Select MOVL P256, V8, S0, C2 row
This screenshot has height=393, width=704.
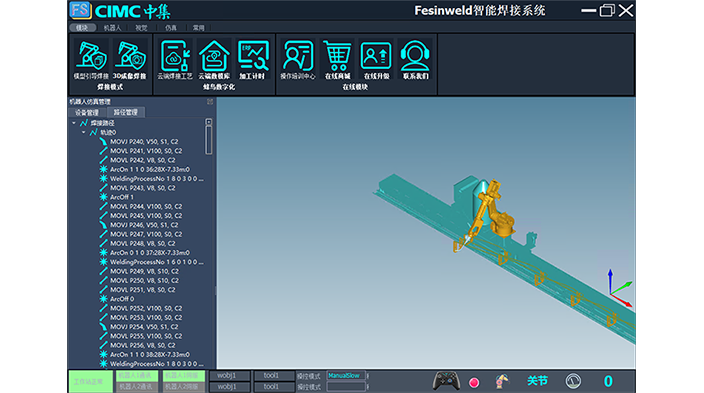pos(143,345)
